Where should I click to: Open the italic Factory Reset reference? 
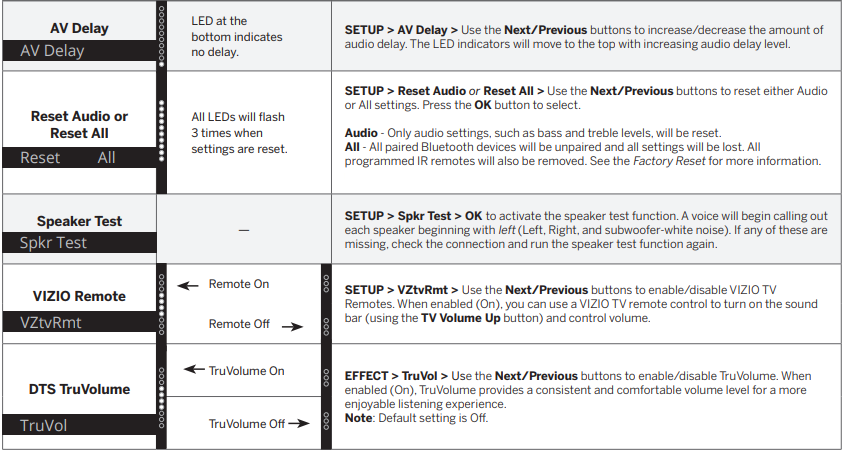[670, 161]
